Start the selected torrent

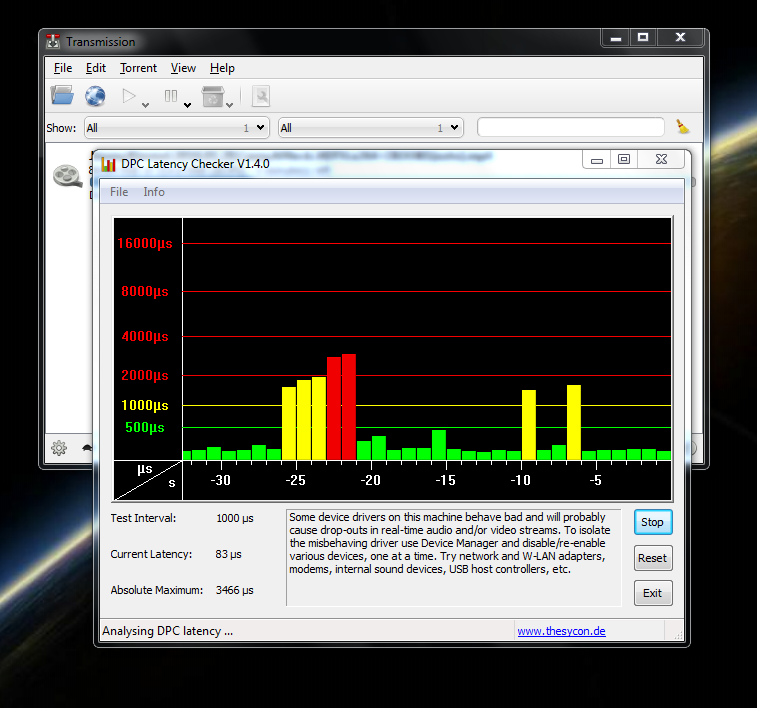tap(128, 96)
